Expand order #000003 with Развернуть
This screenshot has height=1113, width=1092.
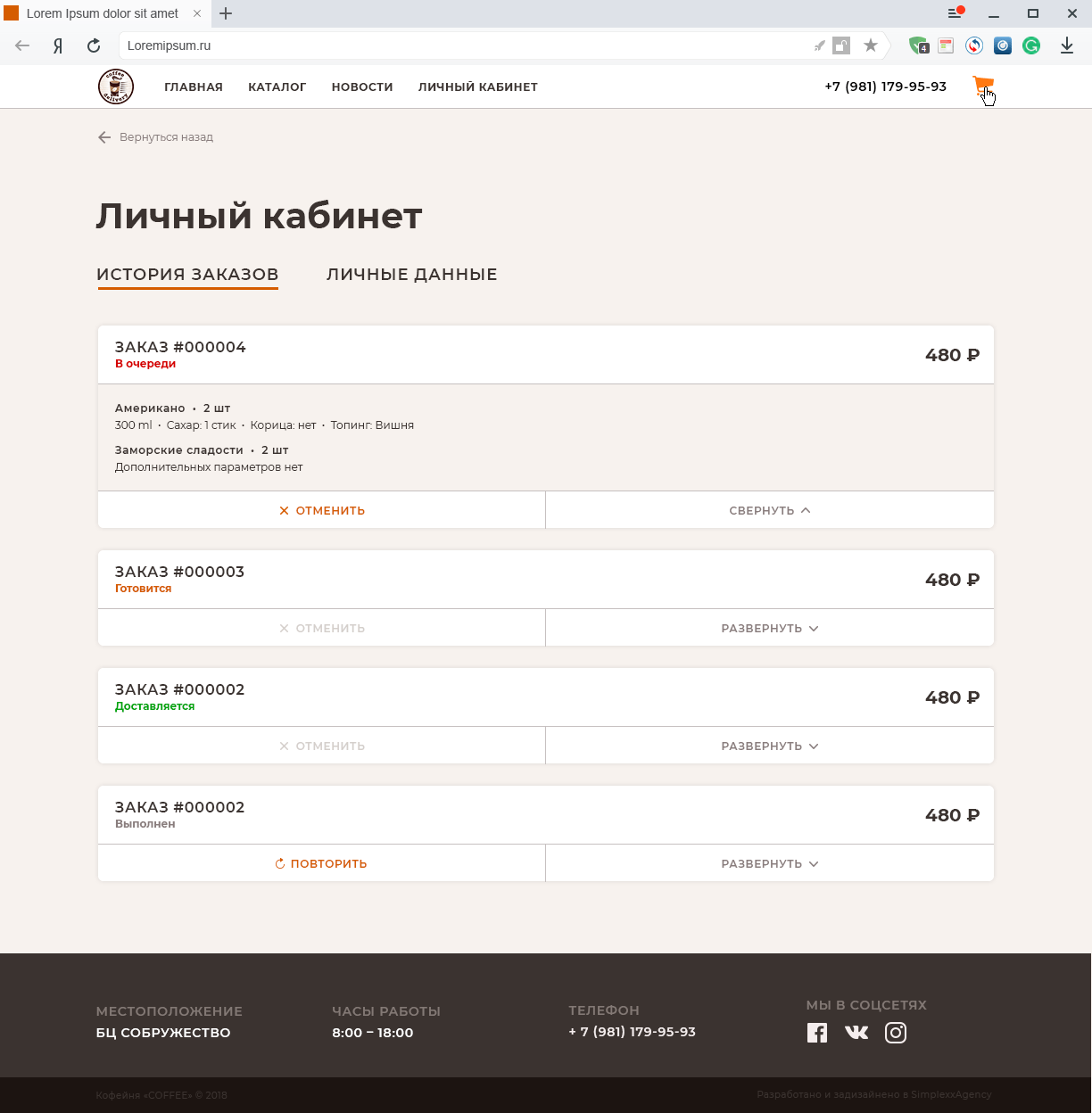[x=770, y=628]
